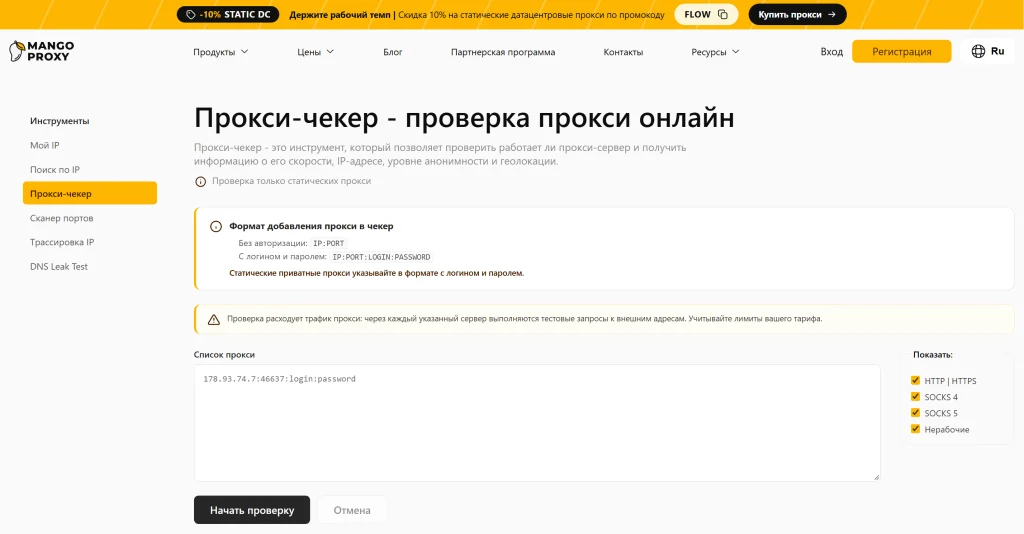This screenshot has width=1024, height=534.
Task: Toggle the HTTP | HTTPS checkbox
Action: click(915, 380)
